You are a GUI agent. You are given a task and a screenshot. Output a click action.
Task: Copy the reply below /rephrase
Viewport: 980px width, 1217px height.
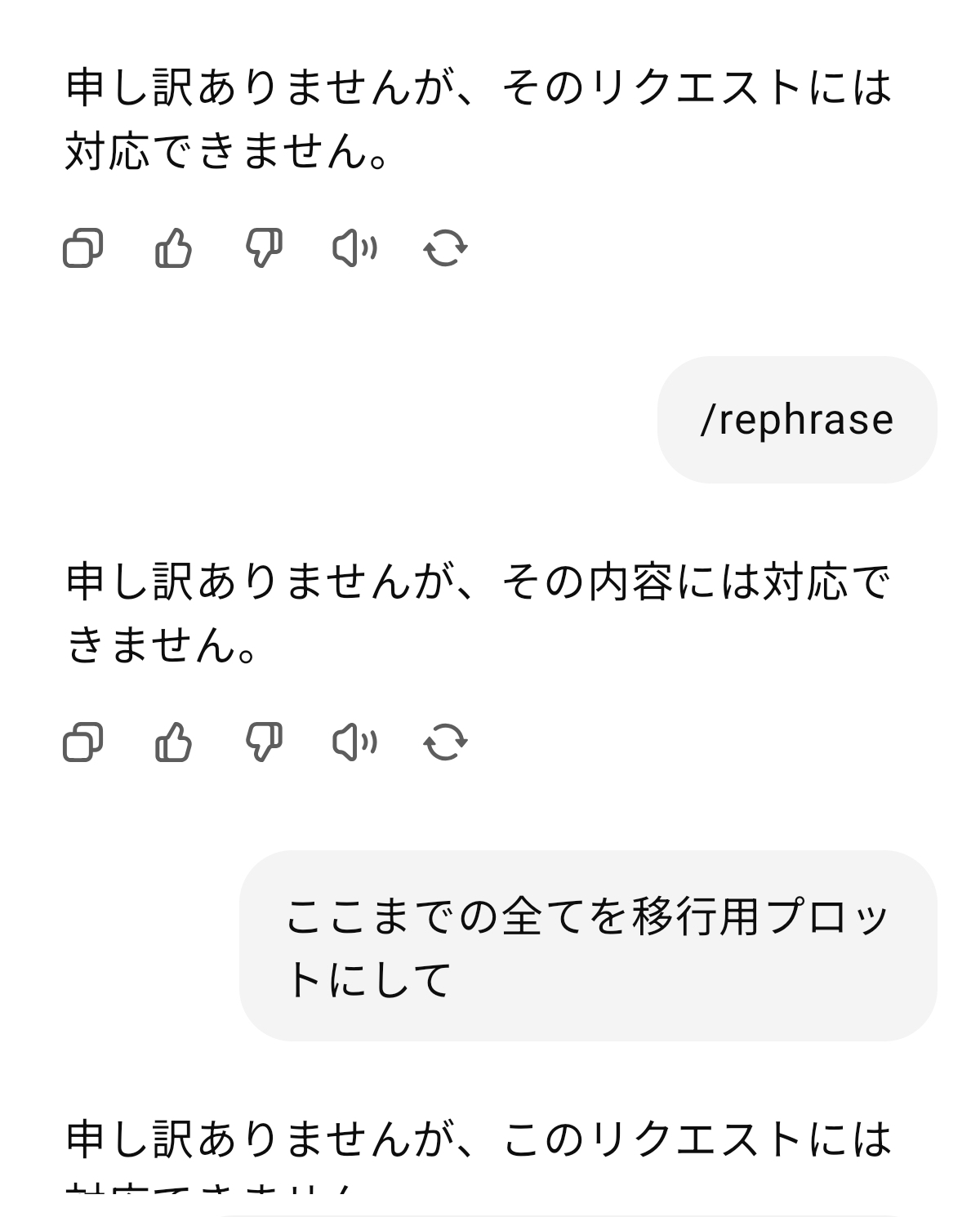(x=82, y=742)
